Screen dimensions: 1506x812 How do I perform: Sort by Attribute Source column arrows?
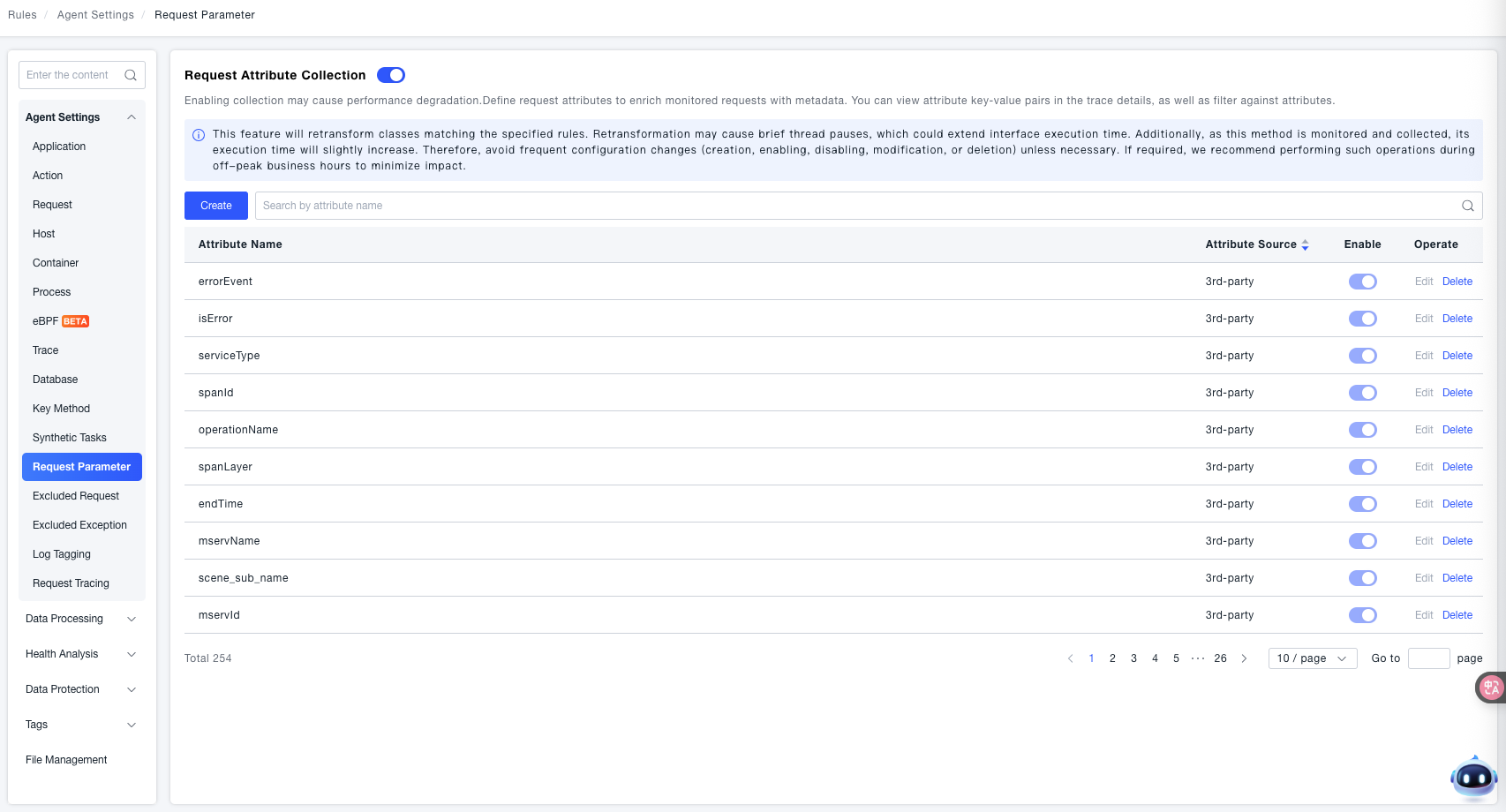click(1305, 244)
